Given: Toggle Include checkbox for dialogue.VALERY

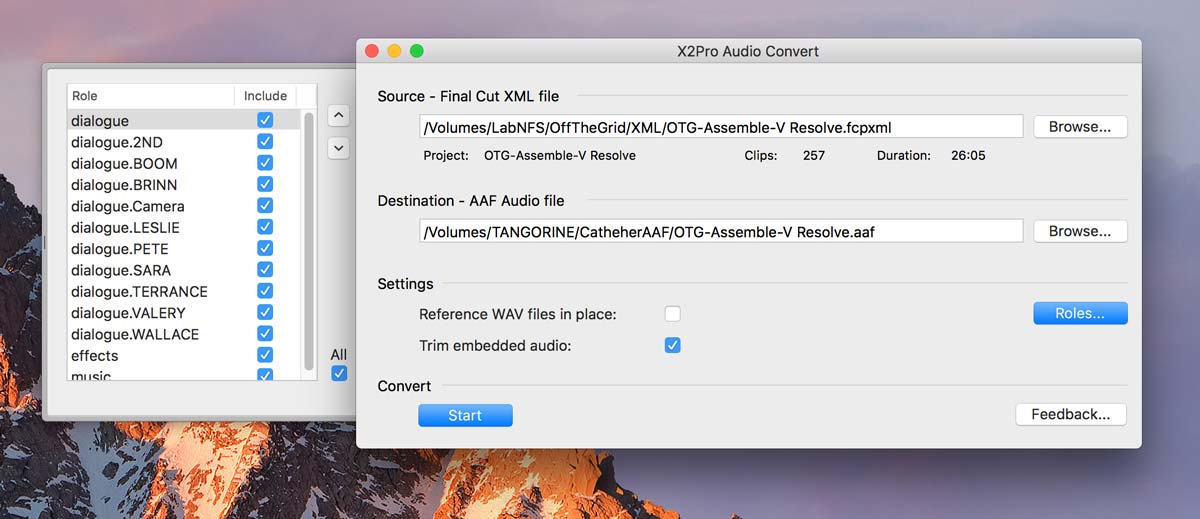Looking at the screenshot, I should point(265,312).
